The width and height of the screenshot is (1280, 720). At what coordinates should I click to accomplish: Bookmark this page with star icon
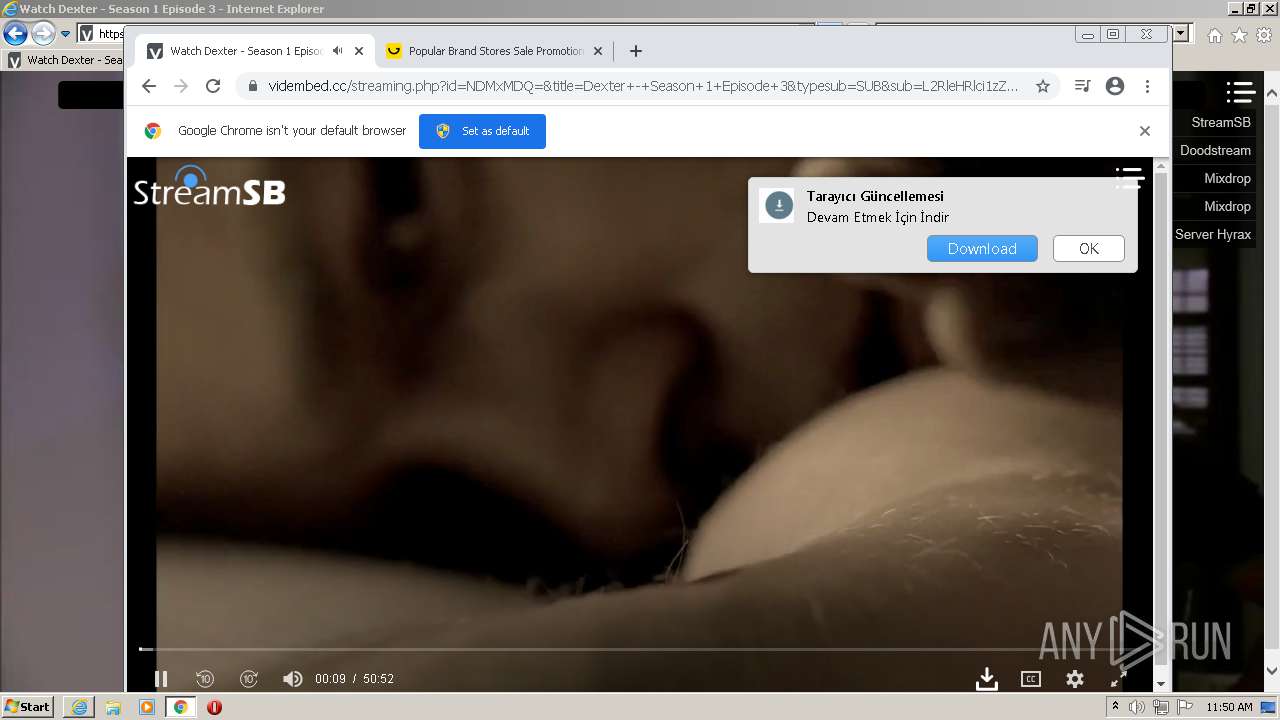pos(1043,86)
